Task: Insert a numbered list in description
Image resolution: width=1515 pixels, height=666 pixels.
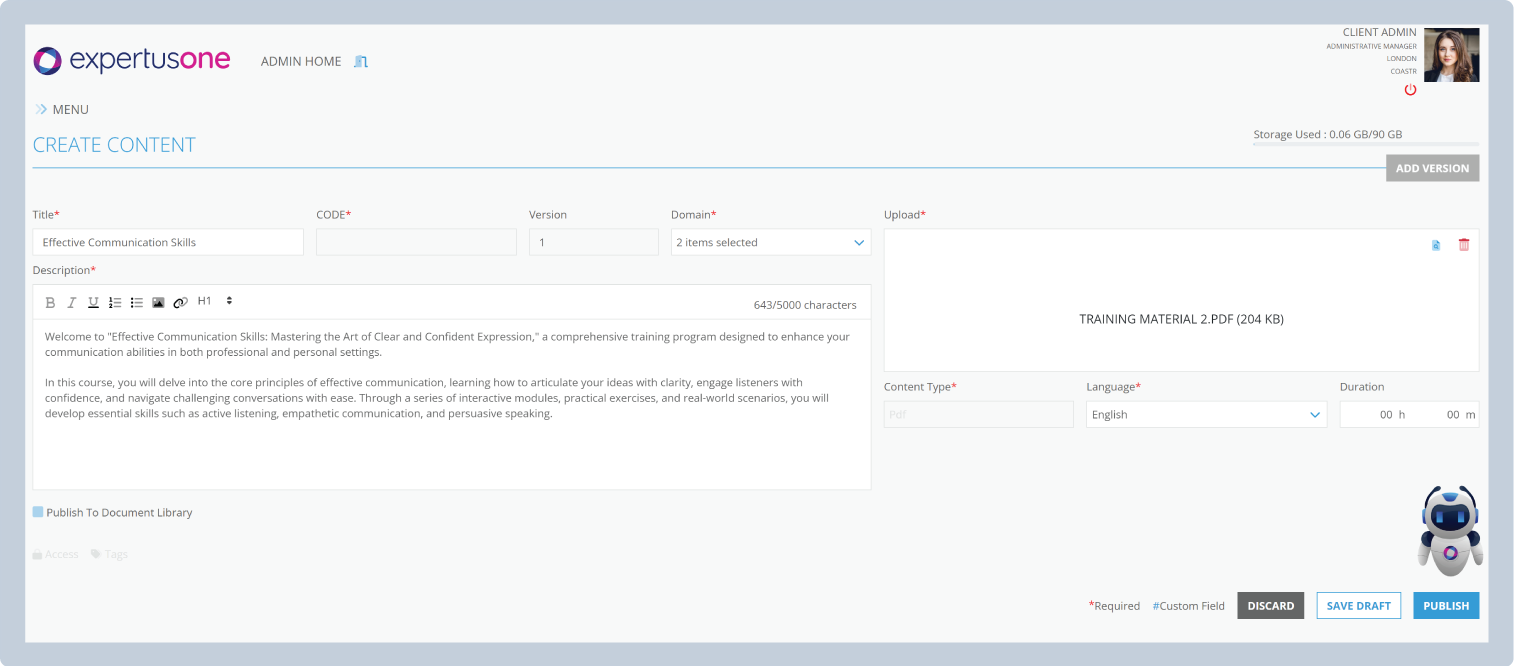Action: click(115, 302)
